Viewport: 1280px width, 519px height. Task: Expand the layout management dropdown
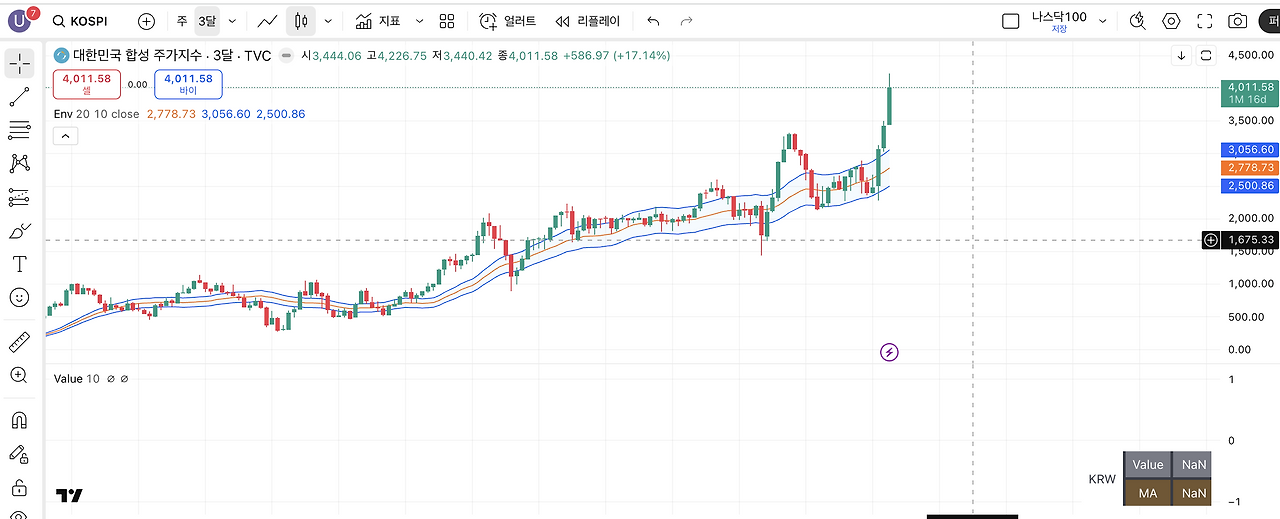1103,21
